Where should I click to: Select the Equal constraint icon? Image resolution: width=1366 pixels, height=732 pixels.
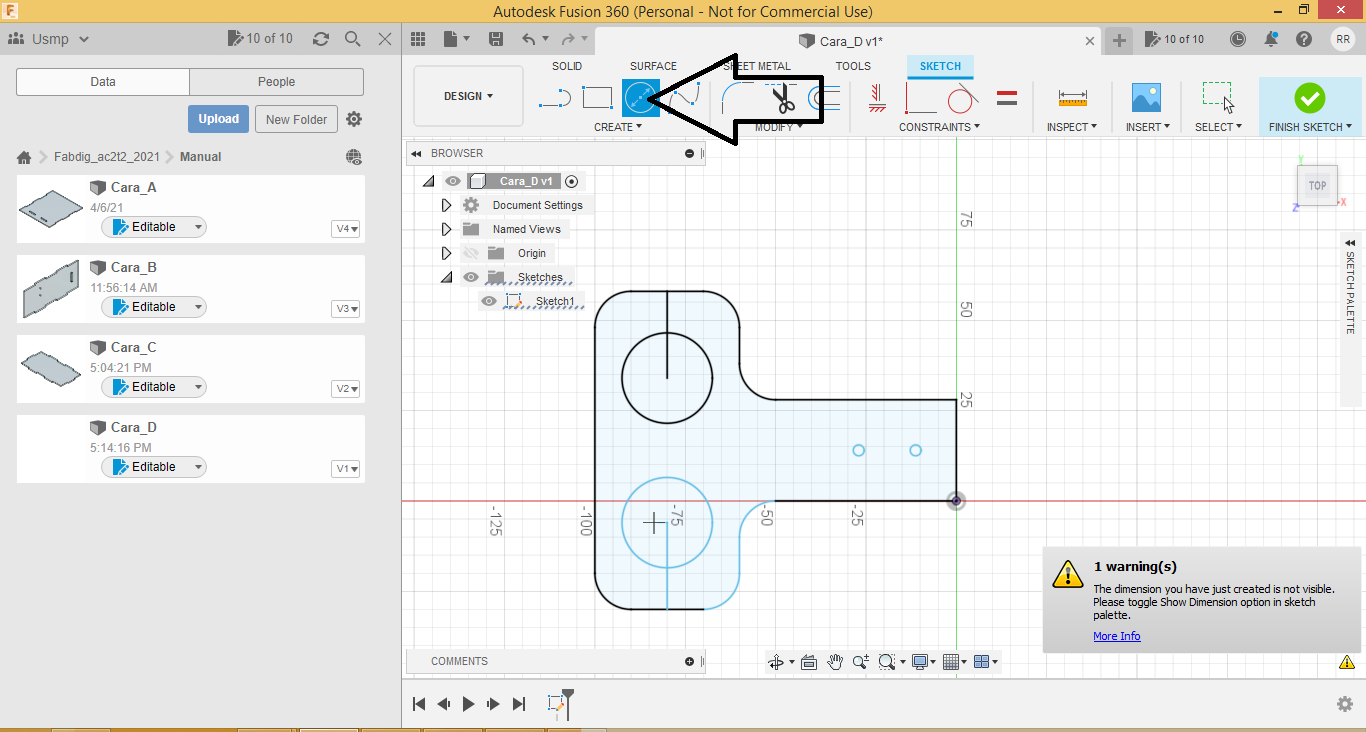[1007, 98]
